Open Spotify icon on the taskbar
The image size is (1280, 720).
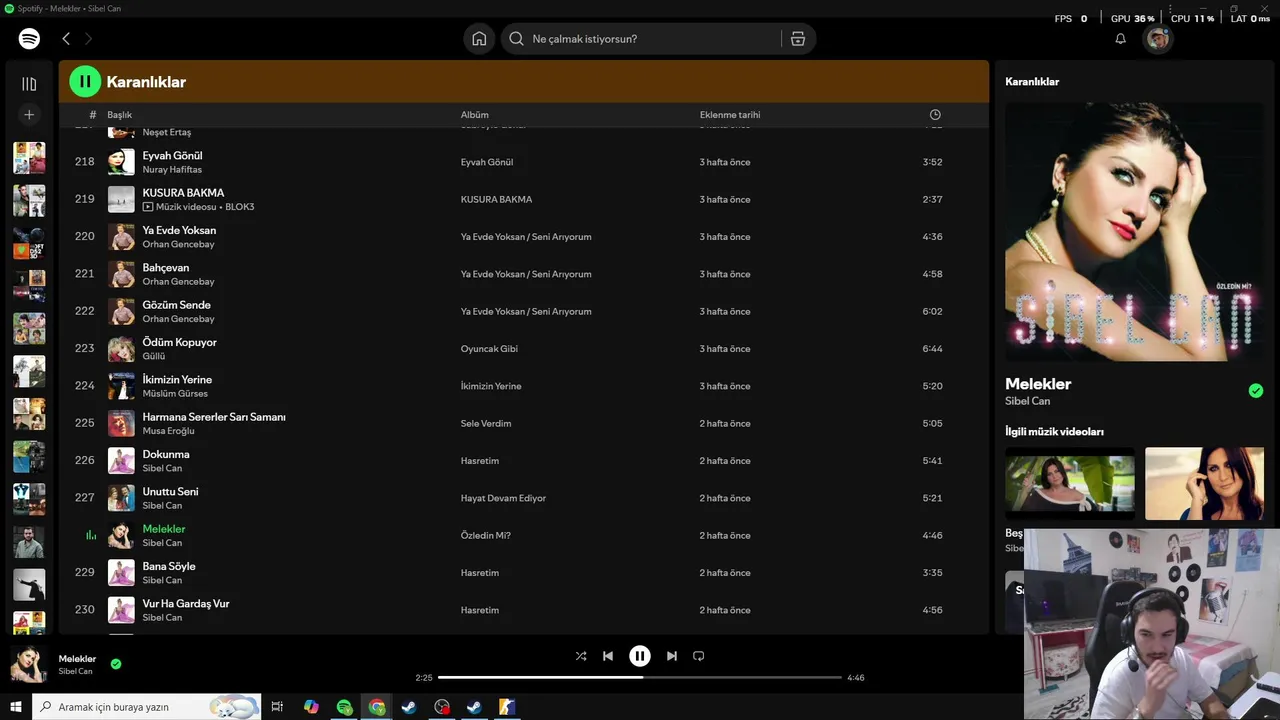(x=344, y=707)
